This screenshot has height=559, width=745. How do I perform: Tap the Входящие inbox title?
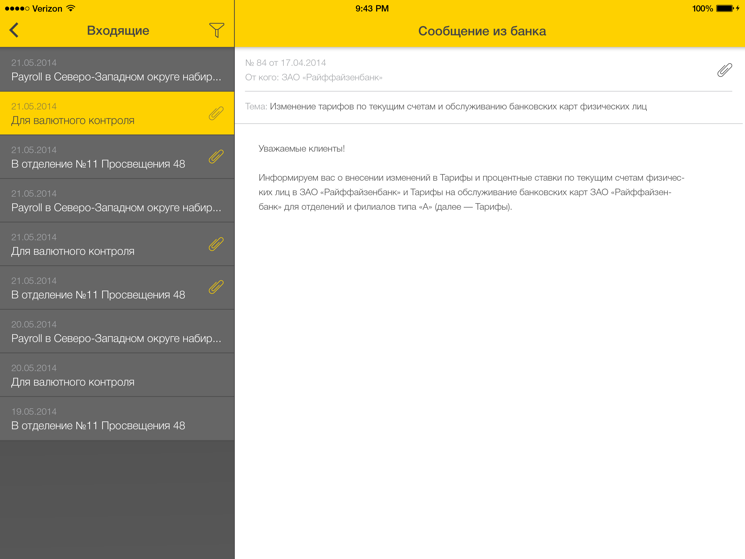pos(118,31)
